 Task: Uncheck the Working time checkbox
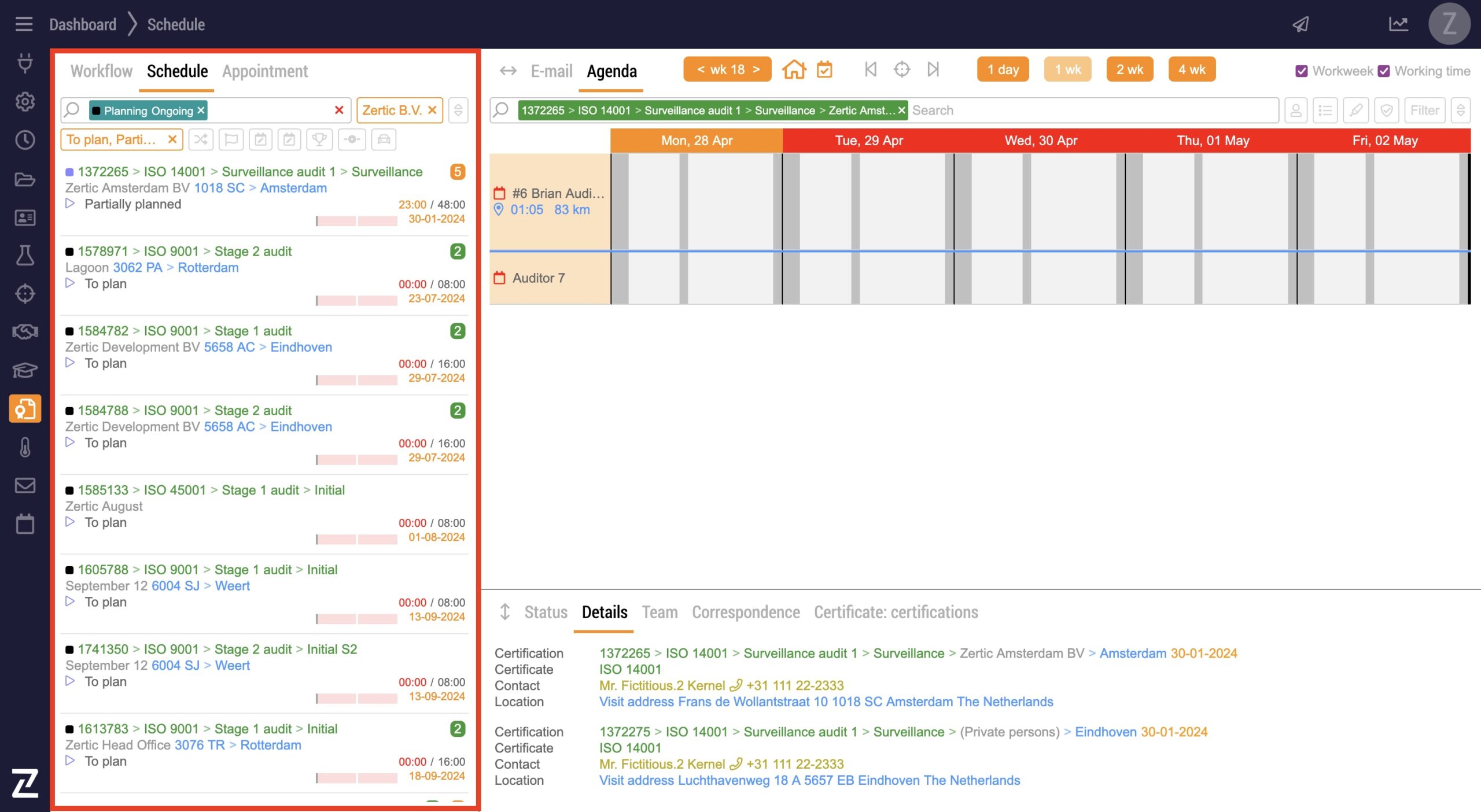pos(1384,71)
